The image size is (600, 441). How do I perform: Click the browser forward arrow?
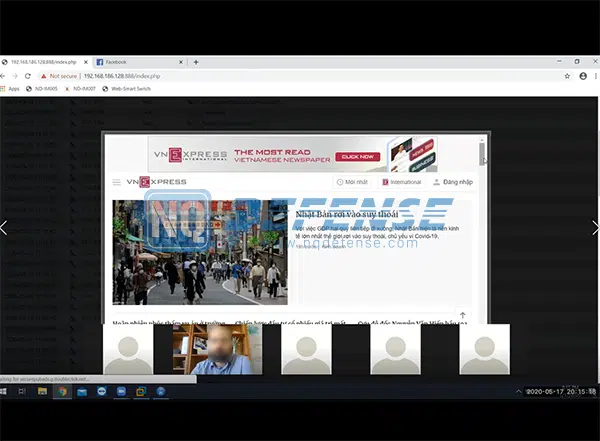pyautogui.click(x=15, y=76)
